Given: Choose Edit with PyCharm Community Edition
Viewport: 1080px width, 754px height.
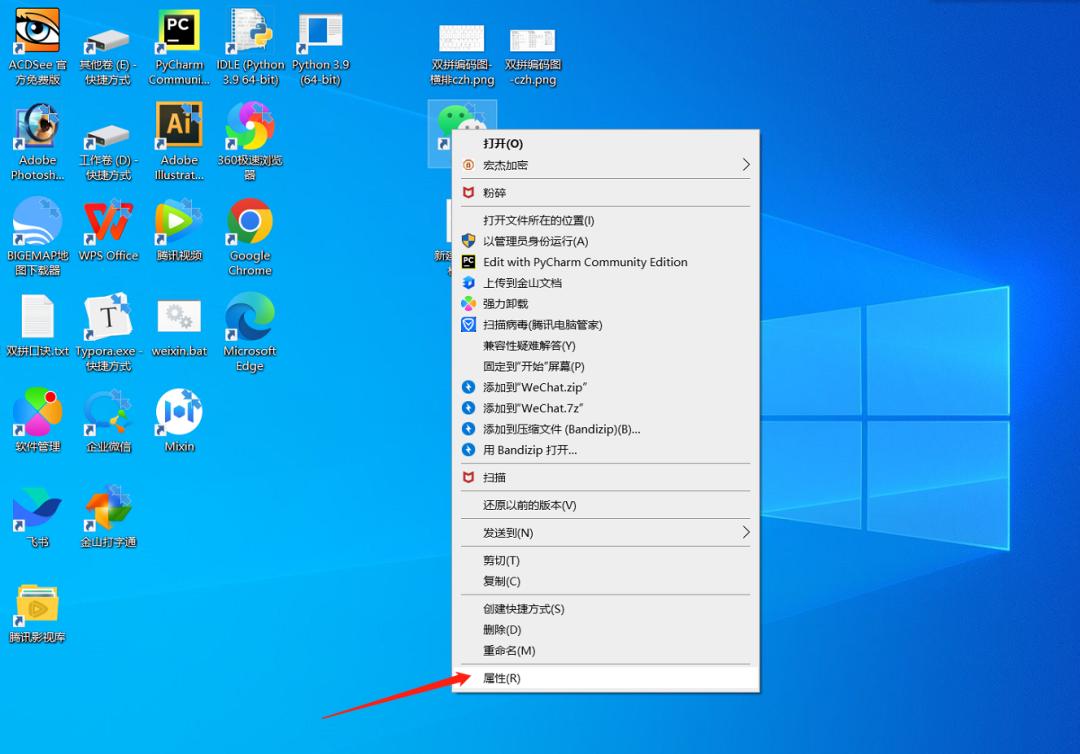Looking at the screenshot, I should (585, 262).
